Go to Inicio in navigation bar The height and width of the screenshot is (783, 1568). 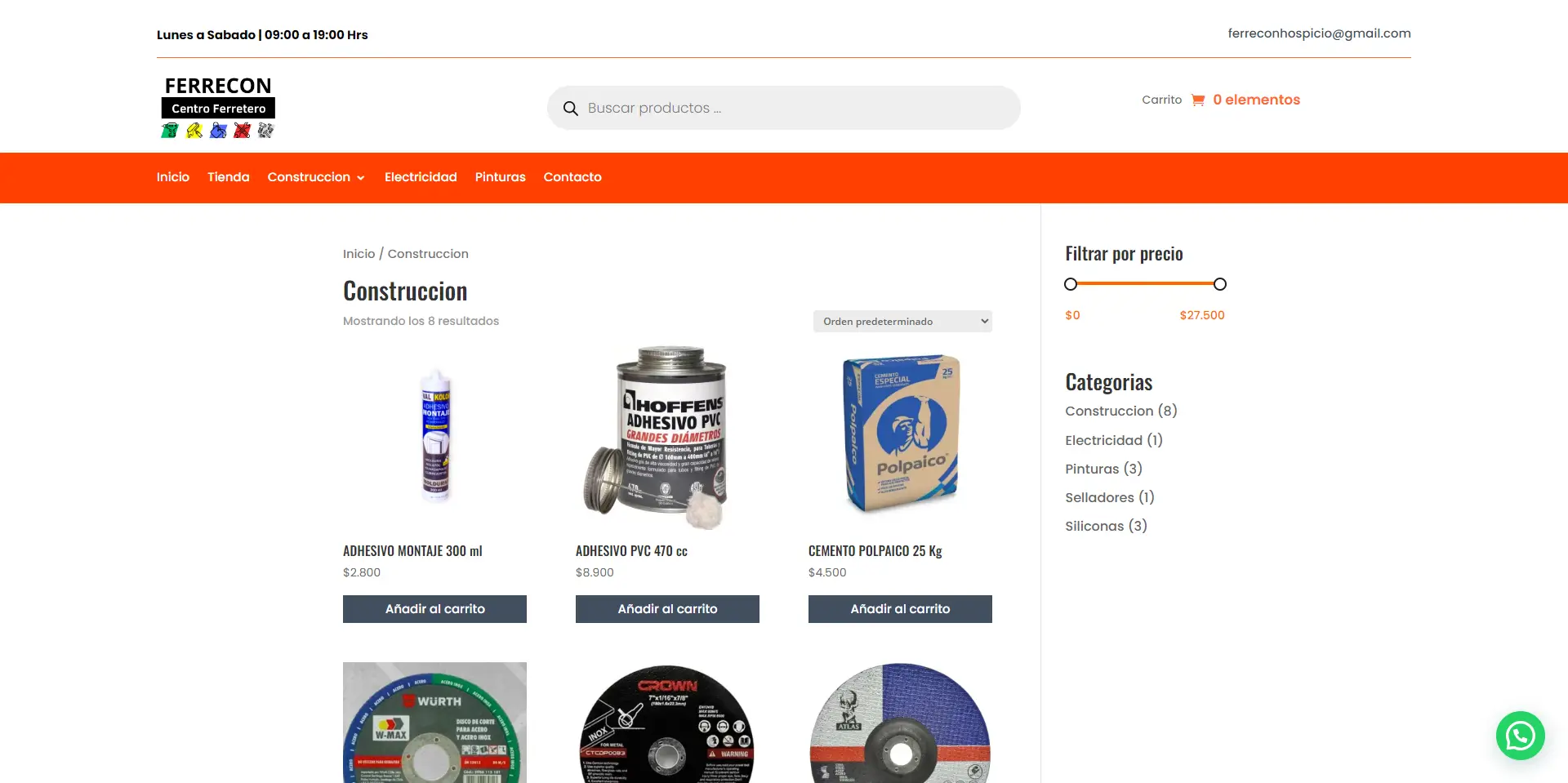pos(173,177)
